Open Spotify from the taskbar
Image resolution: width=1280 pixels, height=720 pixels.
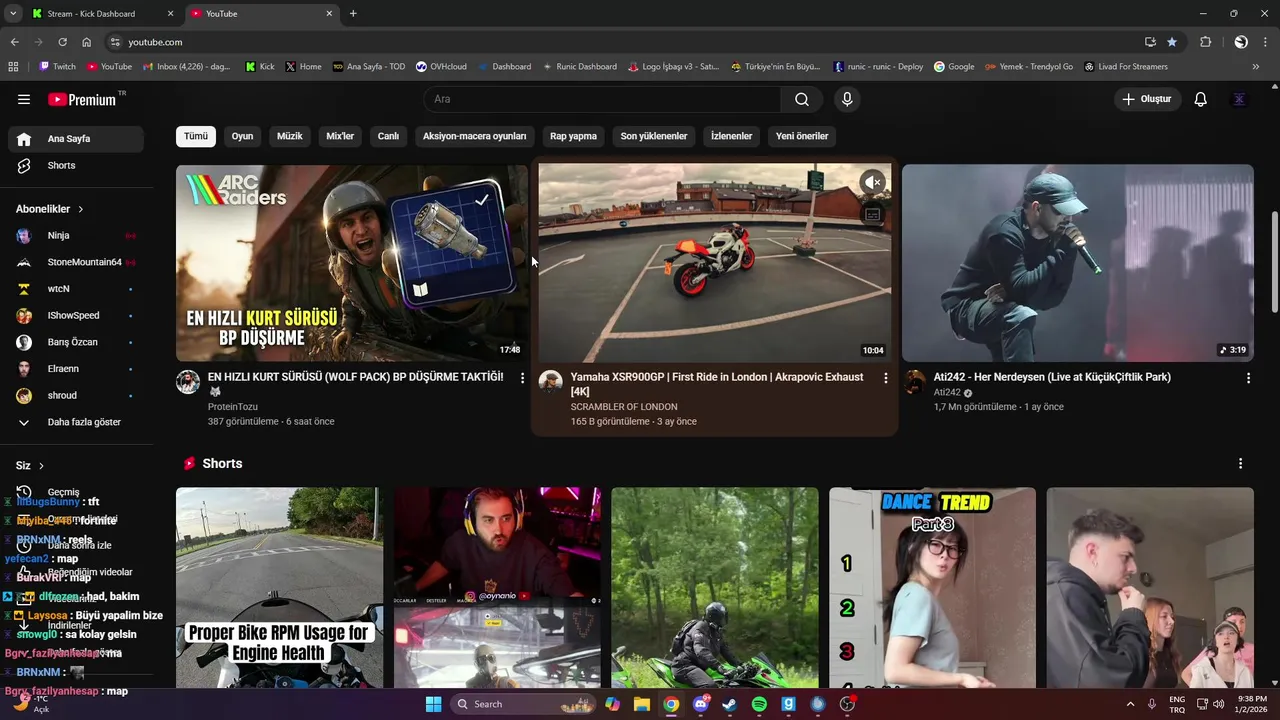click(x=759, y=704)
